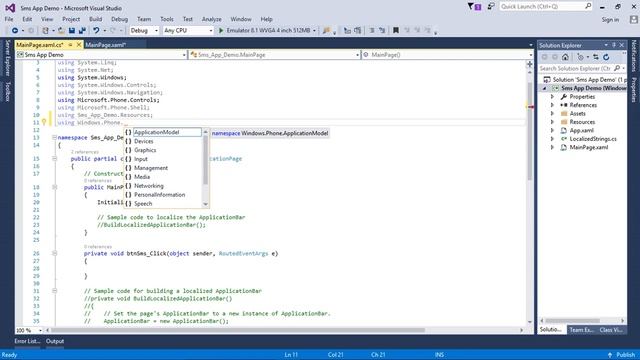Open the File menu
Viewport: 640px width, 360px height.
[9, 19]
